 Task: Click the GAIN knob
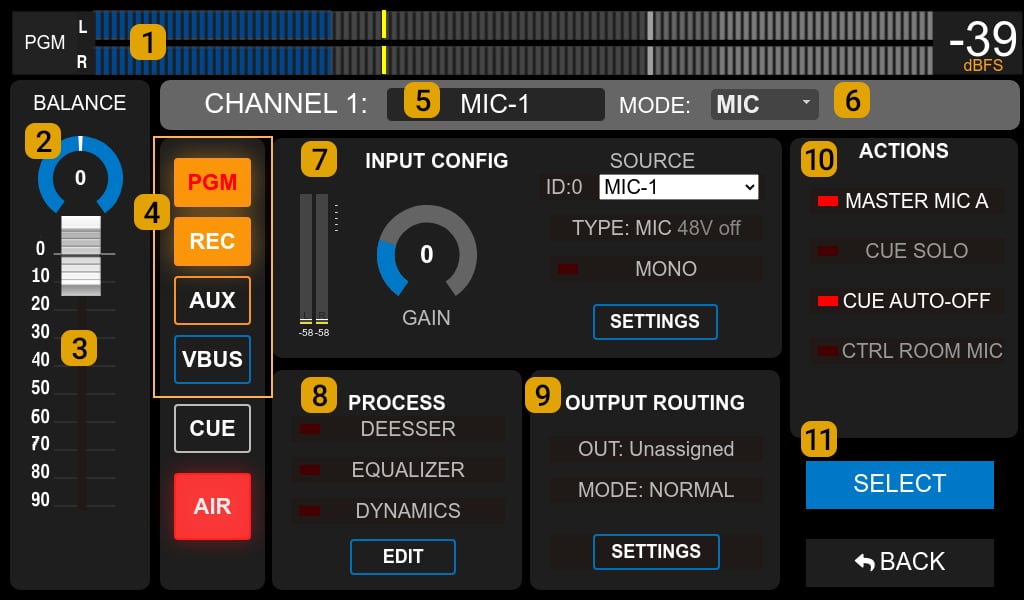426,253
